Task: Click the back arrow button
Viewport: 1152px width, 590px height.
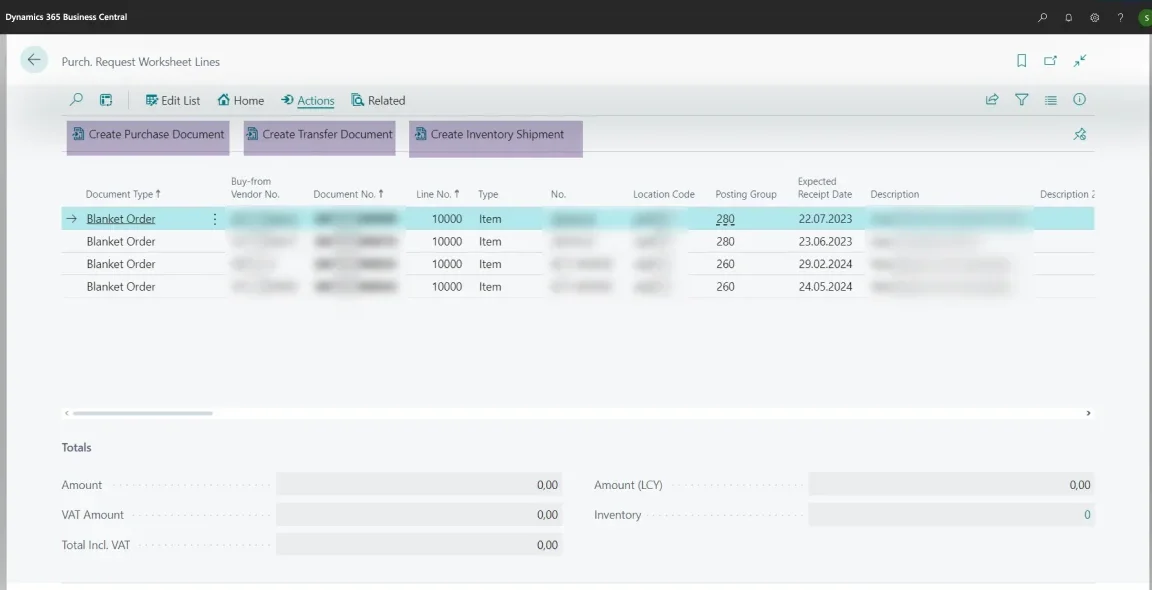Action: tap(34, 60)
